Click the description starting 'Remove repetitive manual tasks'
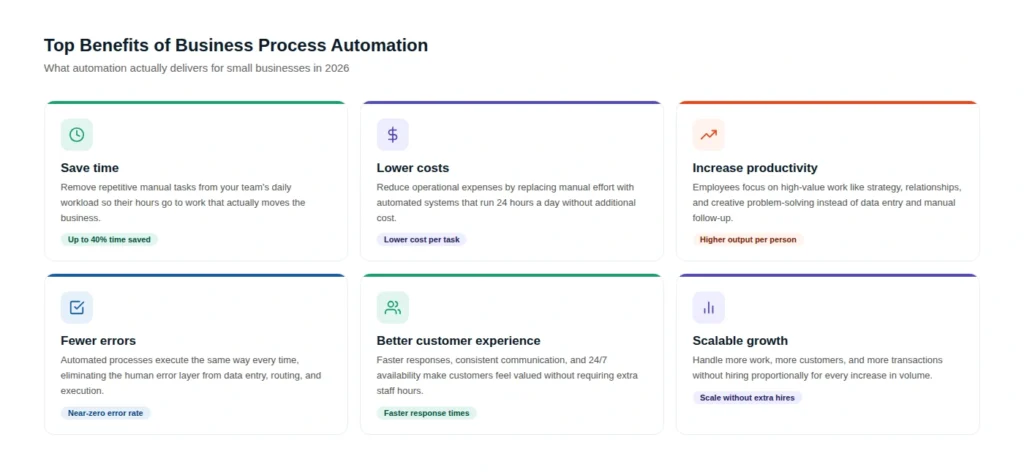 (184, 203)
